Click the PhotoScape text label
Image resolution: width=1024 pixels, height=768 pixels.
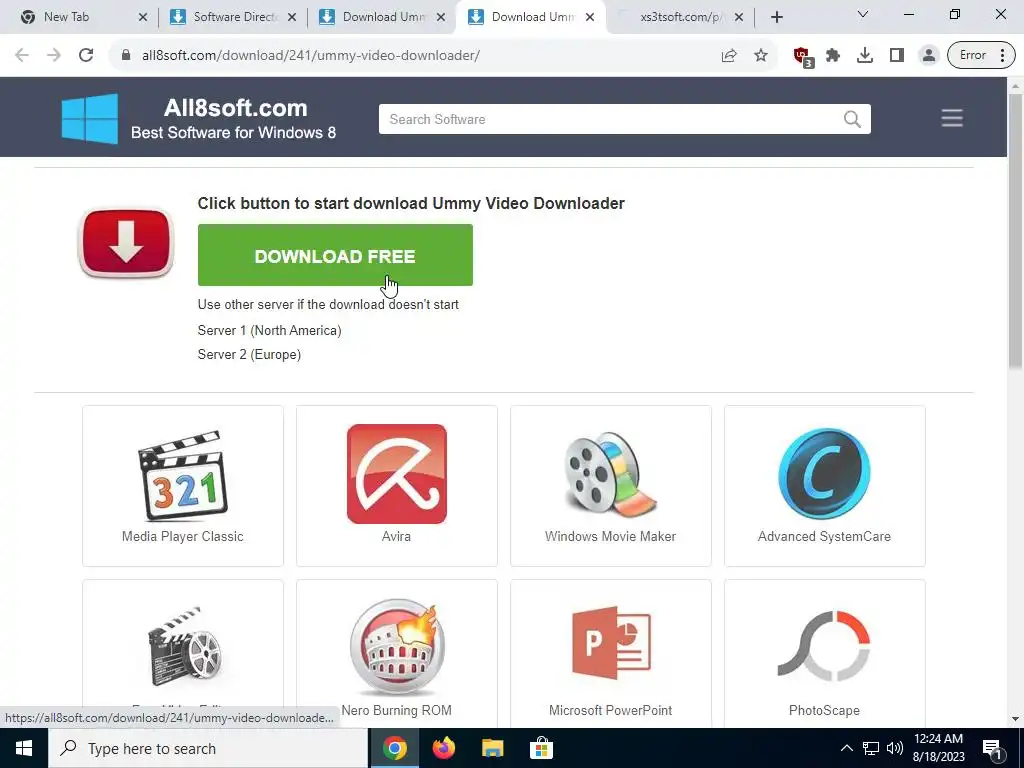824,710
